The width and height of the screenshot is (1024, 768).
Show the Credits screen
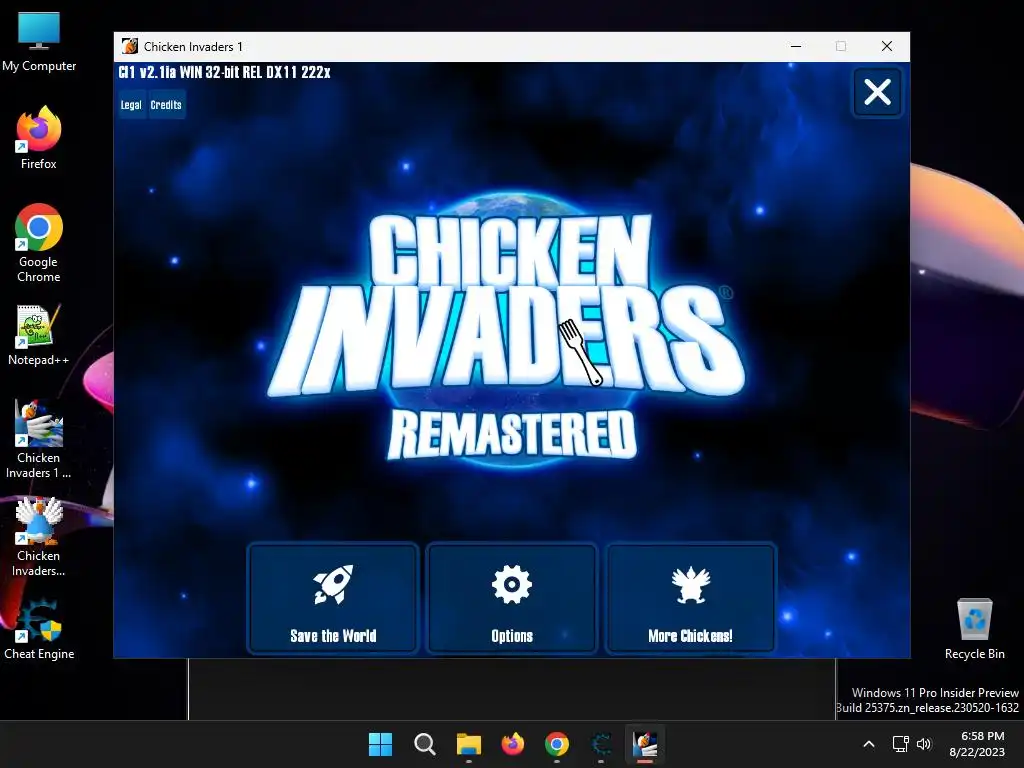click(166, 105)
